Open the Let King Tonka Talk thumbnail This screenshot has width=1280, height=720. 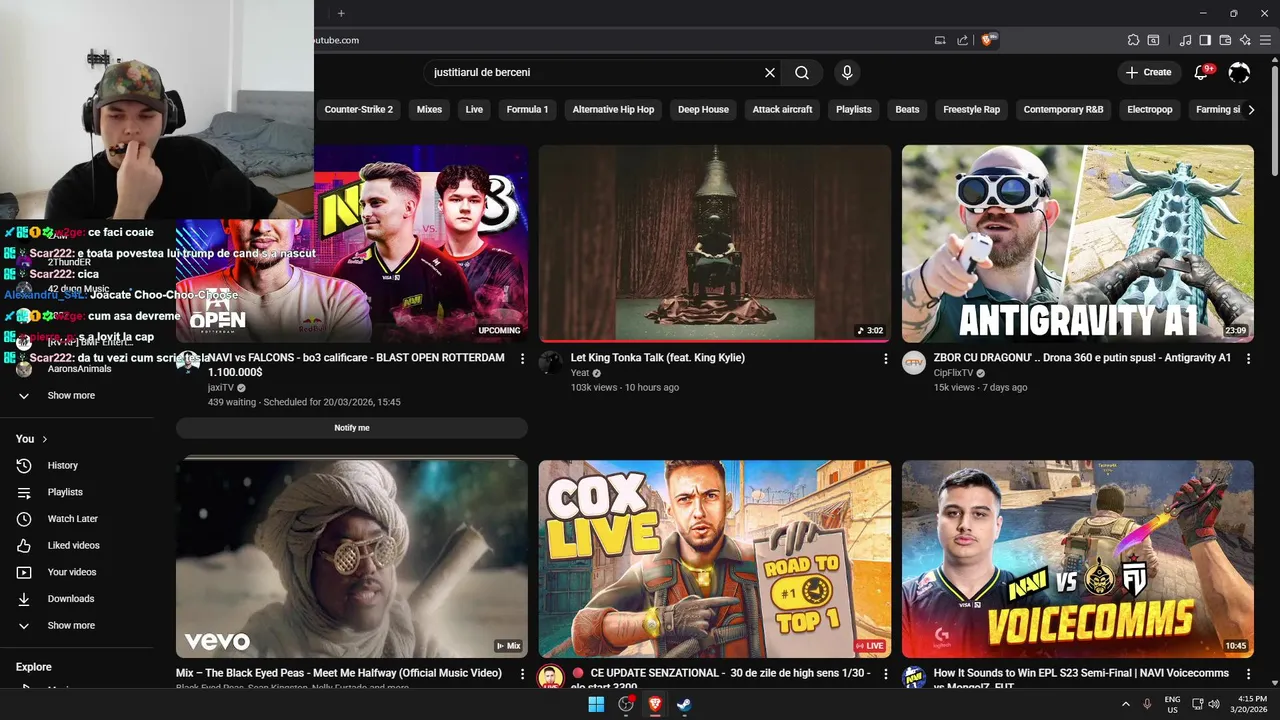pos(715,244)
